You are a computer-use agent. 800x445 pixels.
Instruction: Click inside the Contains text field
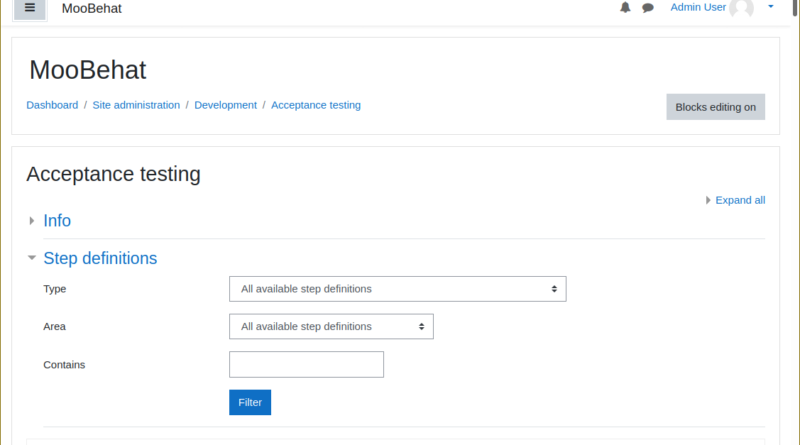306,364
